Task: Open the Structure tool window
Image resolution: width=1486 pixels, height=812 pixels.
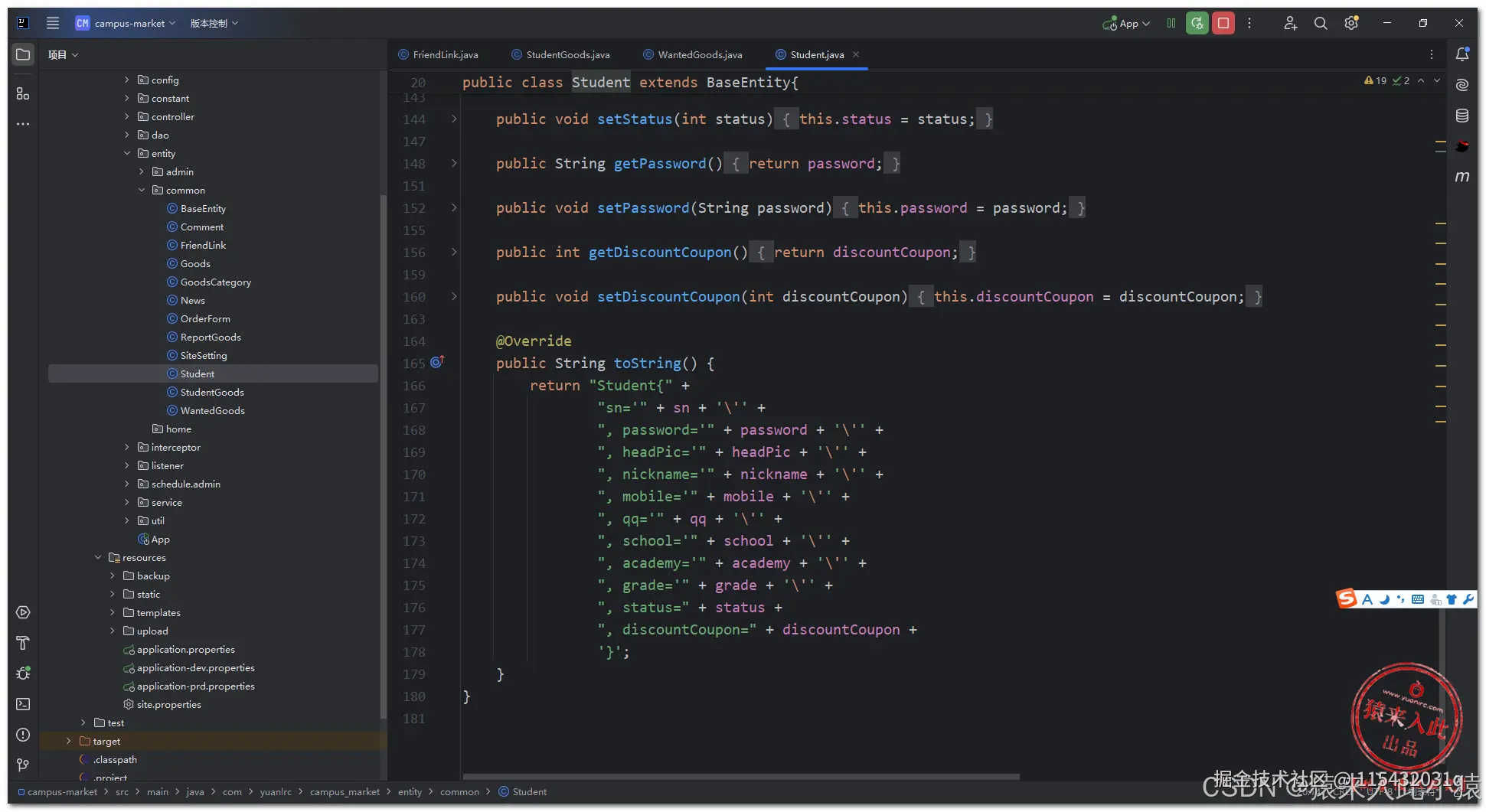Action: click(x=23, y=93)
